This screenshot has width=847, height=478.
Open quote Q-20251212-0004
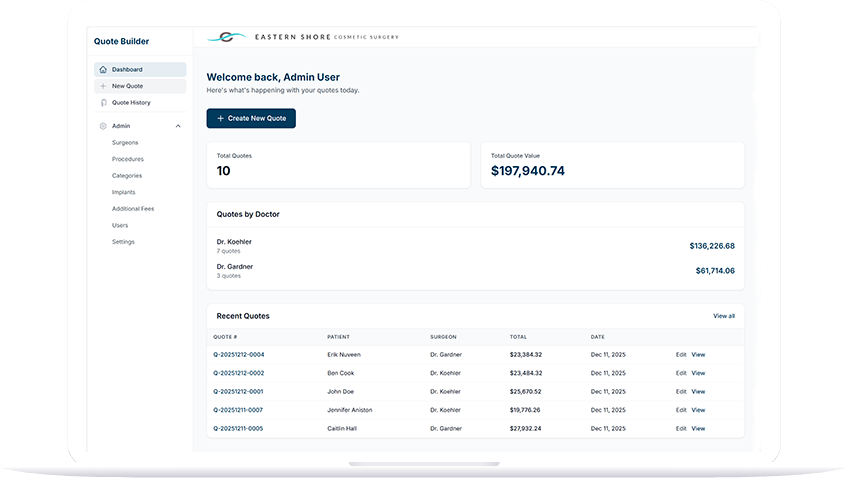point(238,355)
